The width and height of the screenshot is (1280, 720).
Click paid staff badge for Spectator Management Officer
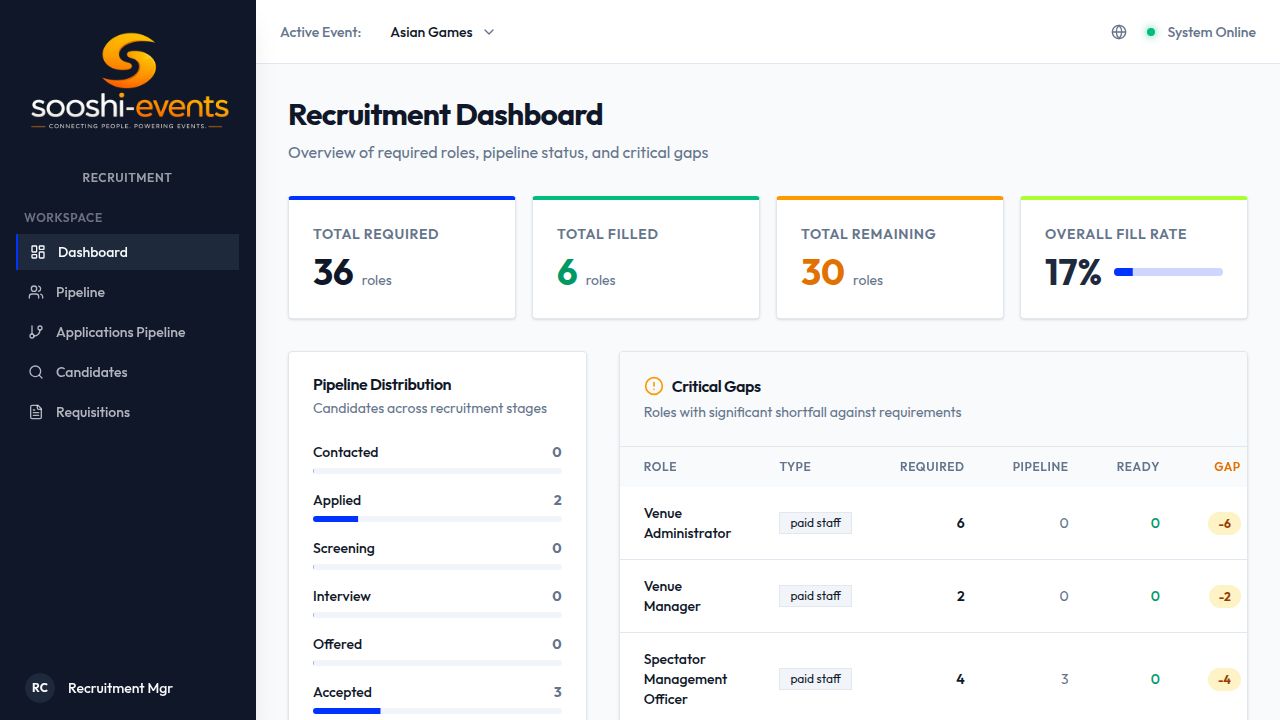pos(815,679)
